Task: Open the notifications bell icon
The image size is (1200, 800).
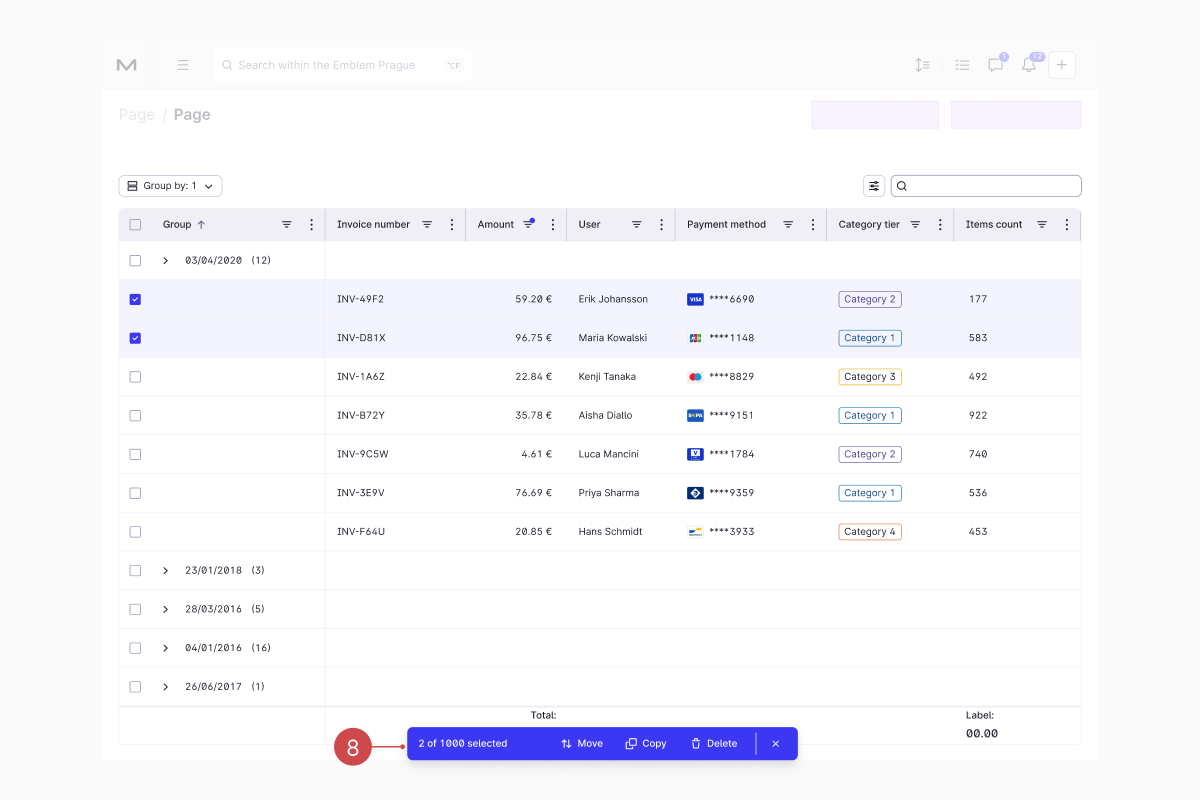Action: click(1028, 65)
